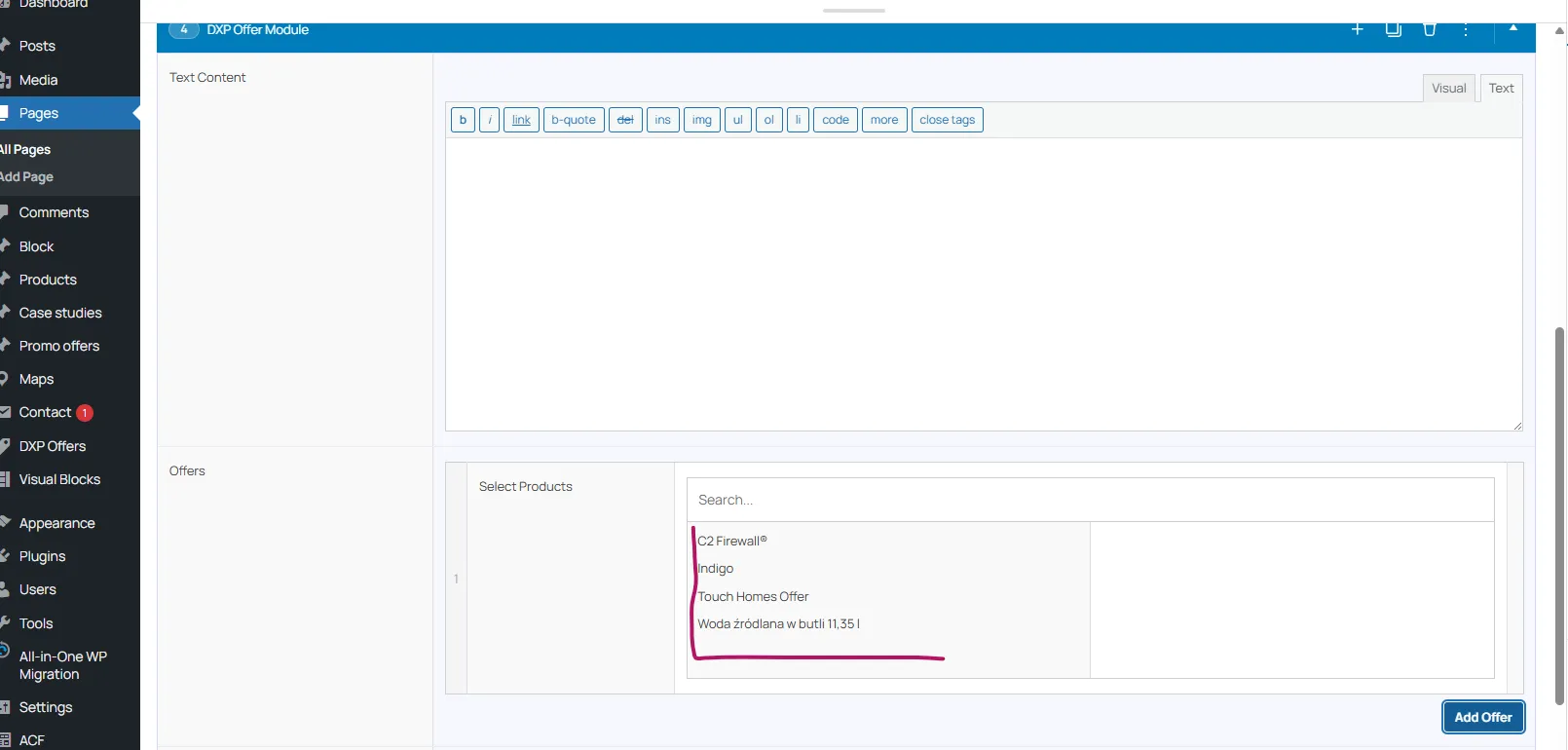Switch editor to the Visual tab

pyautogui.click(x=1448, y=88)
